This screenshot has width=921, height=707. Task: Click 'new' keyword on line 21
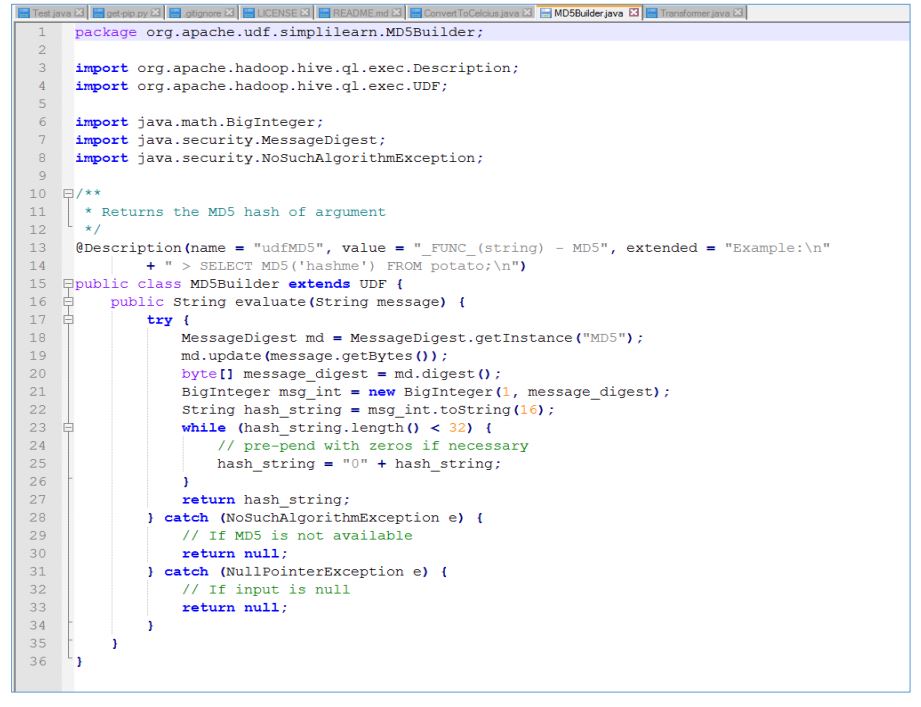[x=382, y=392]
